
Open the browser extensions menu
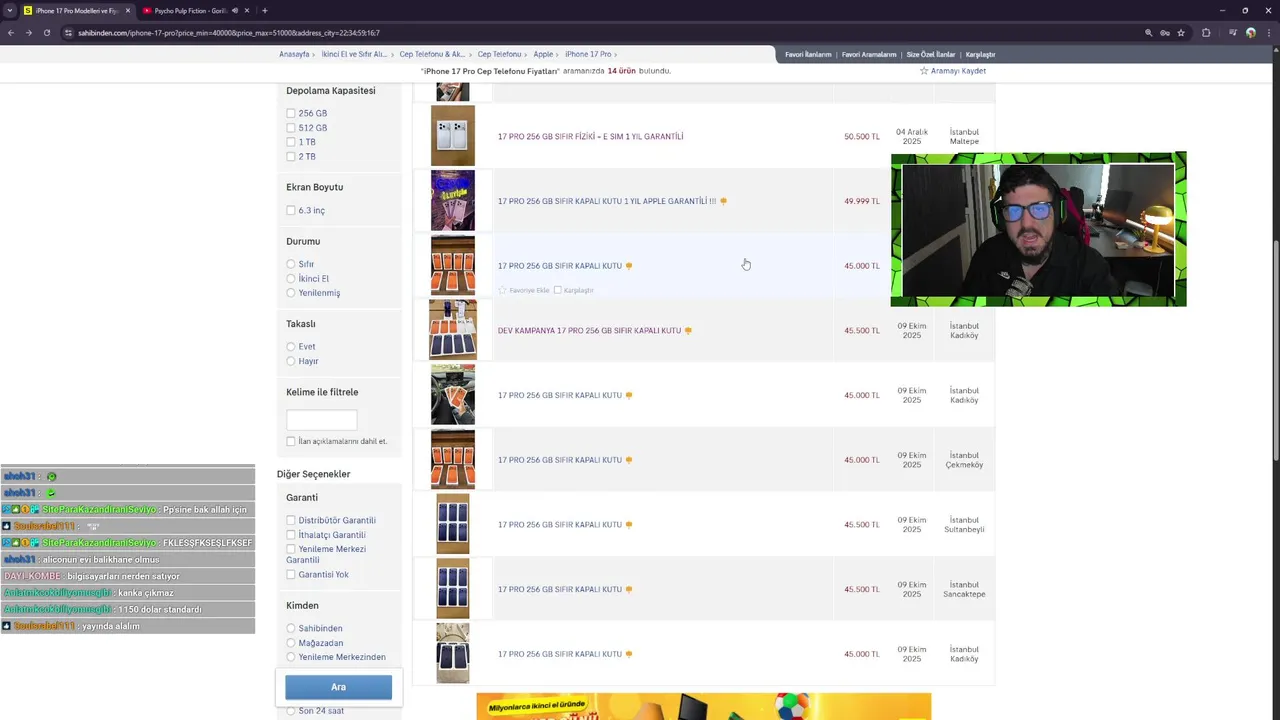click(1206, 33)
